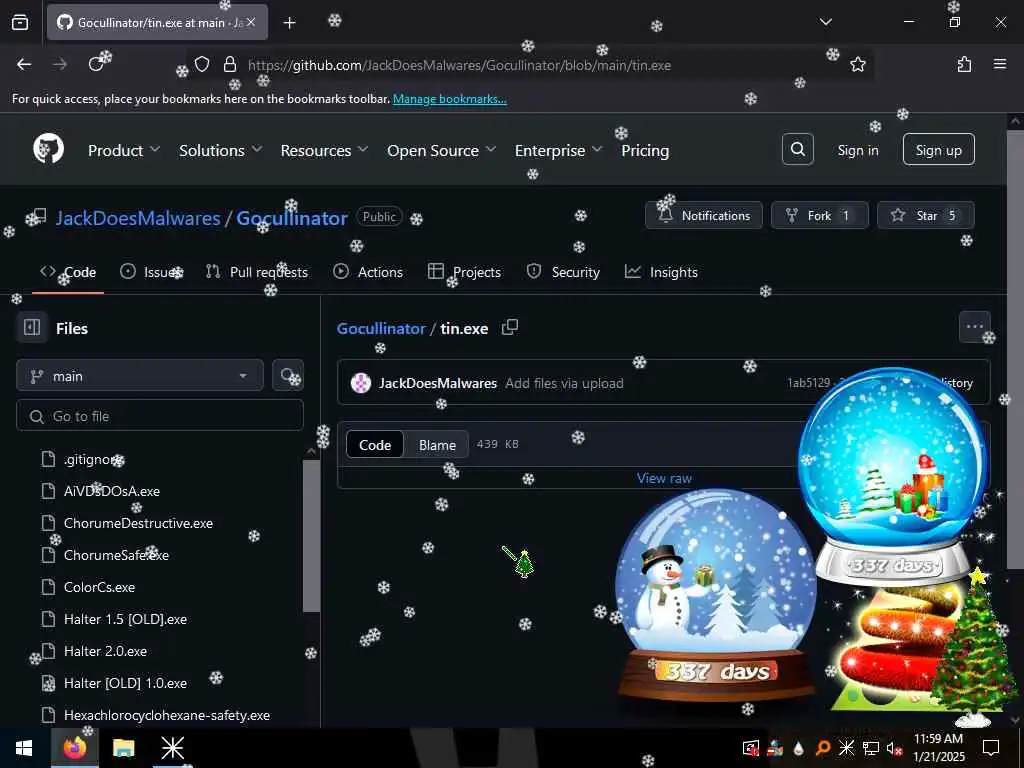Click the Firefox View icon beside the tabs

(x=20, y=23)
